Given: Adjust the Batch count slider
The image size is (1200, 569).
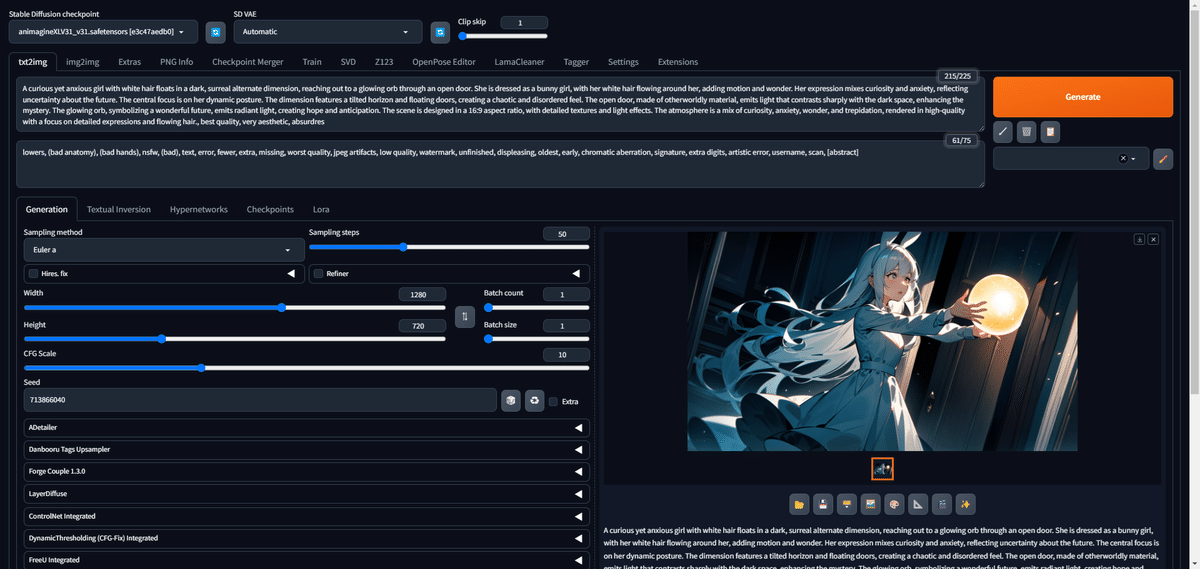Looking at the screenshot, I should click(537, 308).
